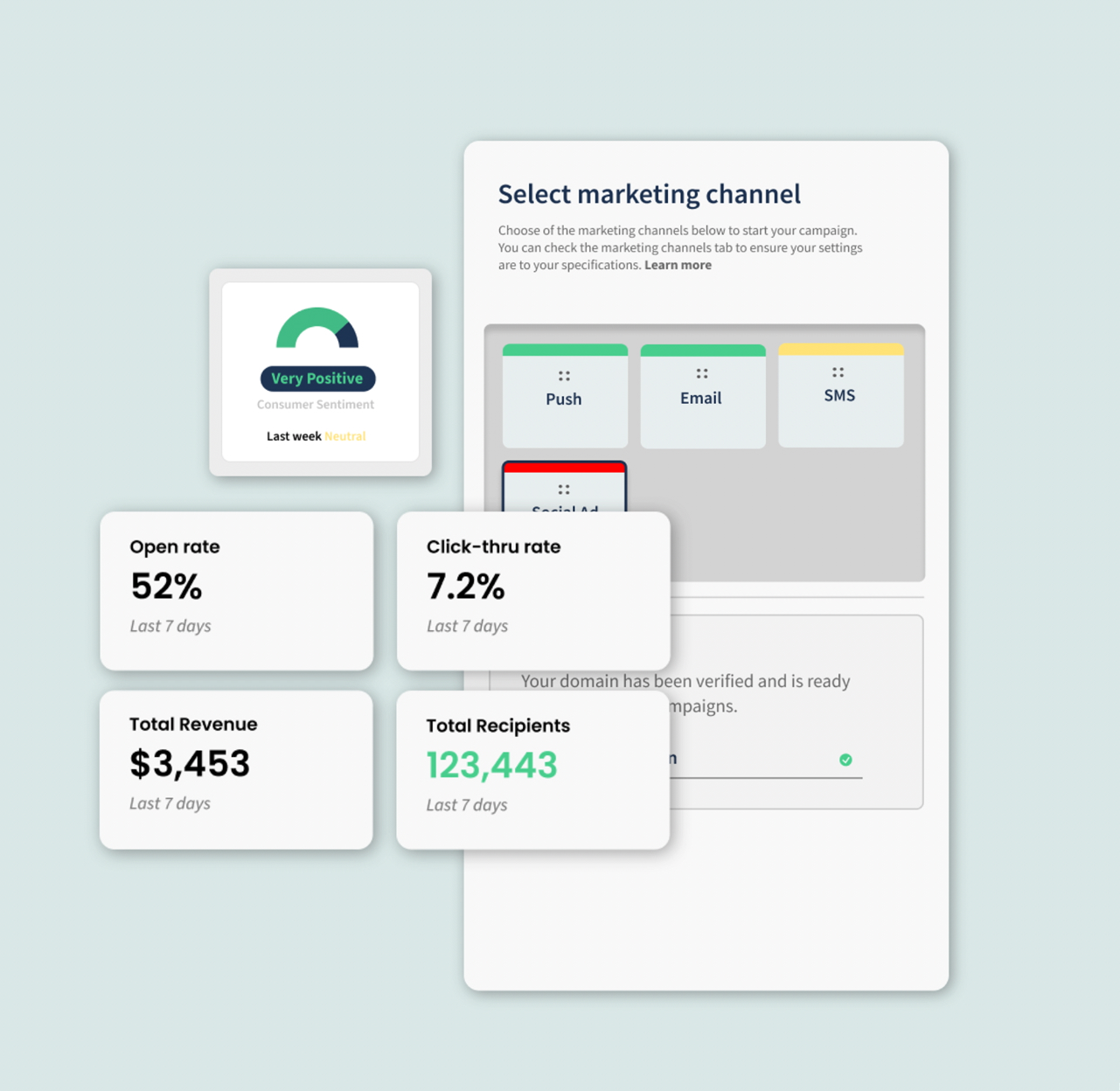Click the Very Positive sentiment badge
1120x1091 pixels.
317,379
